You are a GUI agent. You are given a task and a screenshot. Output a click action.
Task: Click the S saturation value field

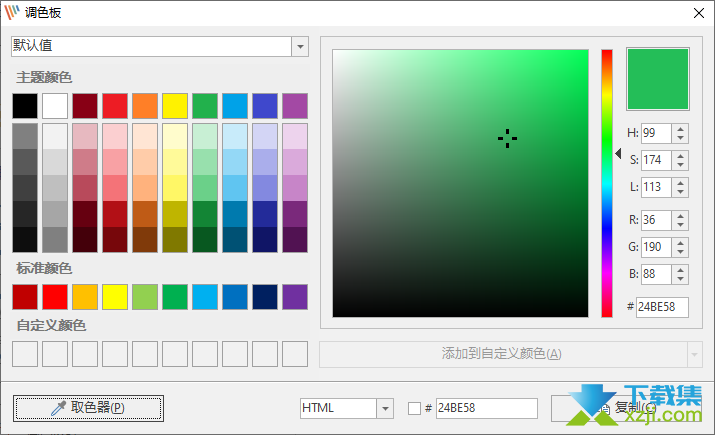[x=656, y=160]
